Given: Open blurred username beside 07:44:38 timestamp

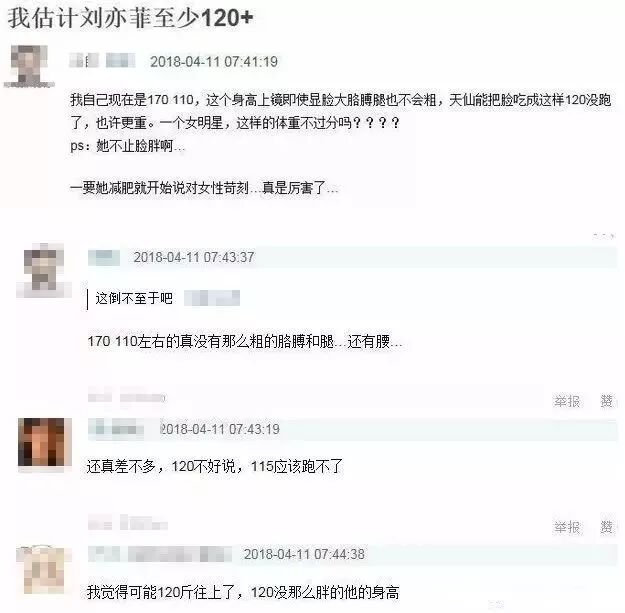Looking at the screenshot, I should [159, 554].
